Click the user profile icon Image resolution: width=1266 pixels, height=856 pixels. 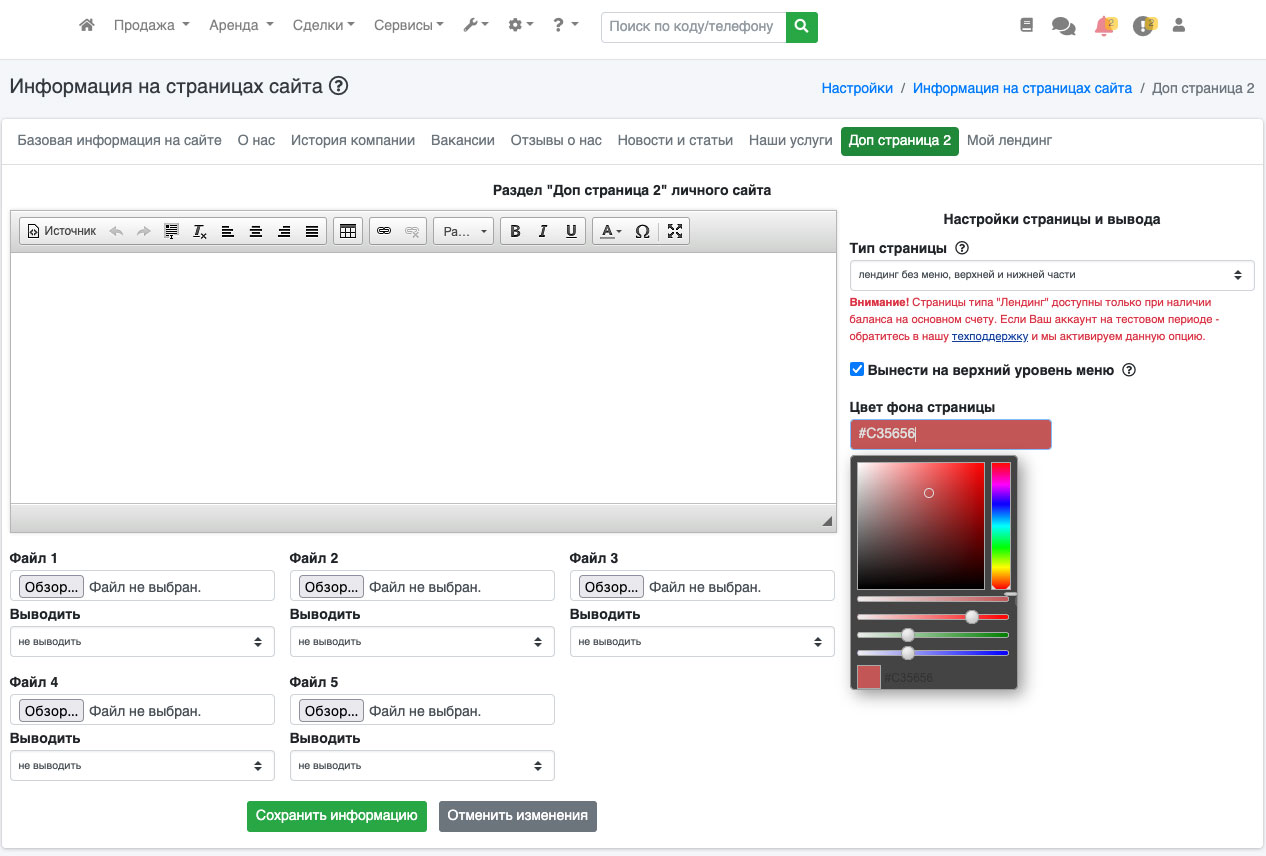click(x=1178, y=26)
